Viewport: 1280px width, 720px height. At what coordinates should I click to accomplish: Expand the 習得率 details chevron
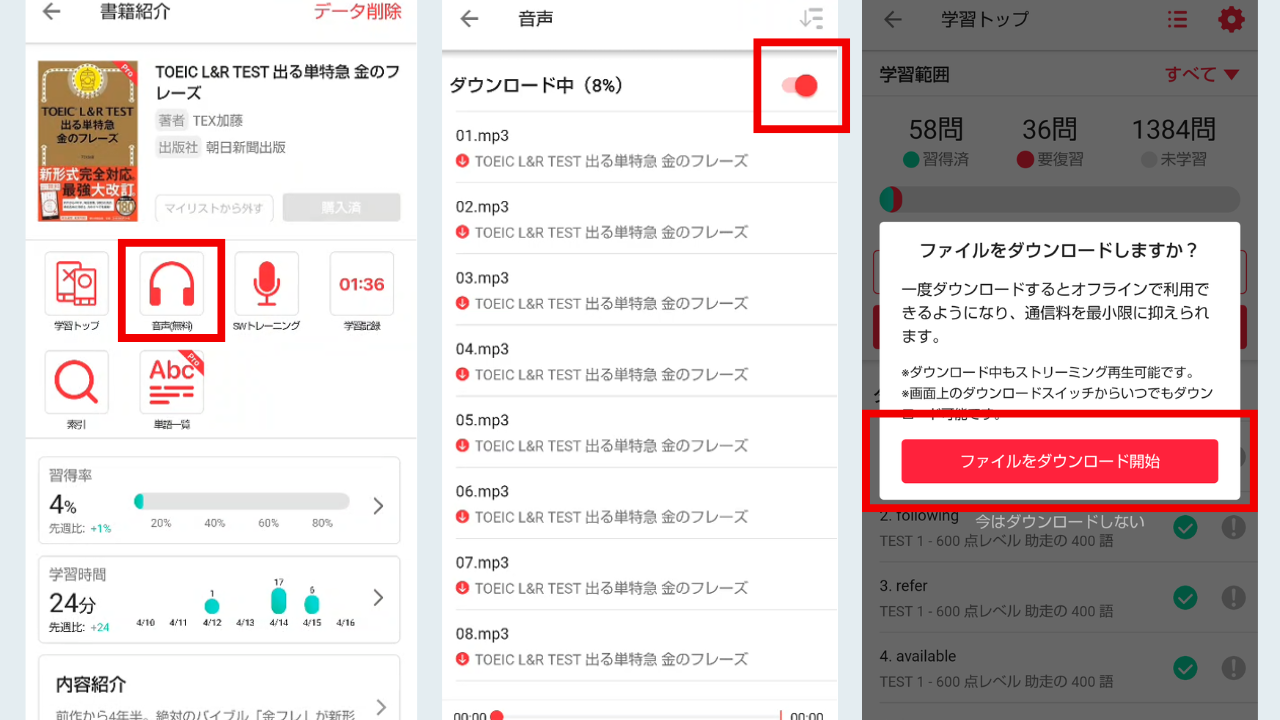click(378, 506)
